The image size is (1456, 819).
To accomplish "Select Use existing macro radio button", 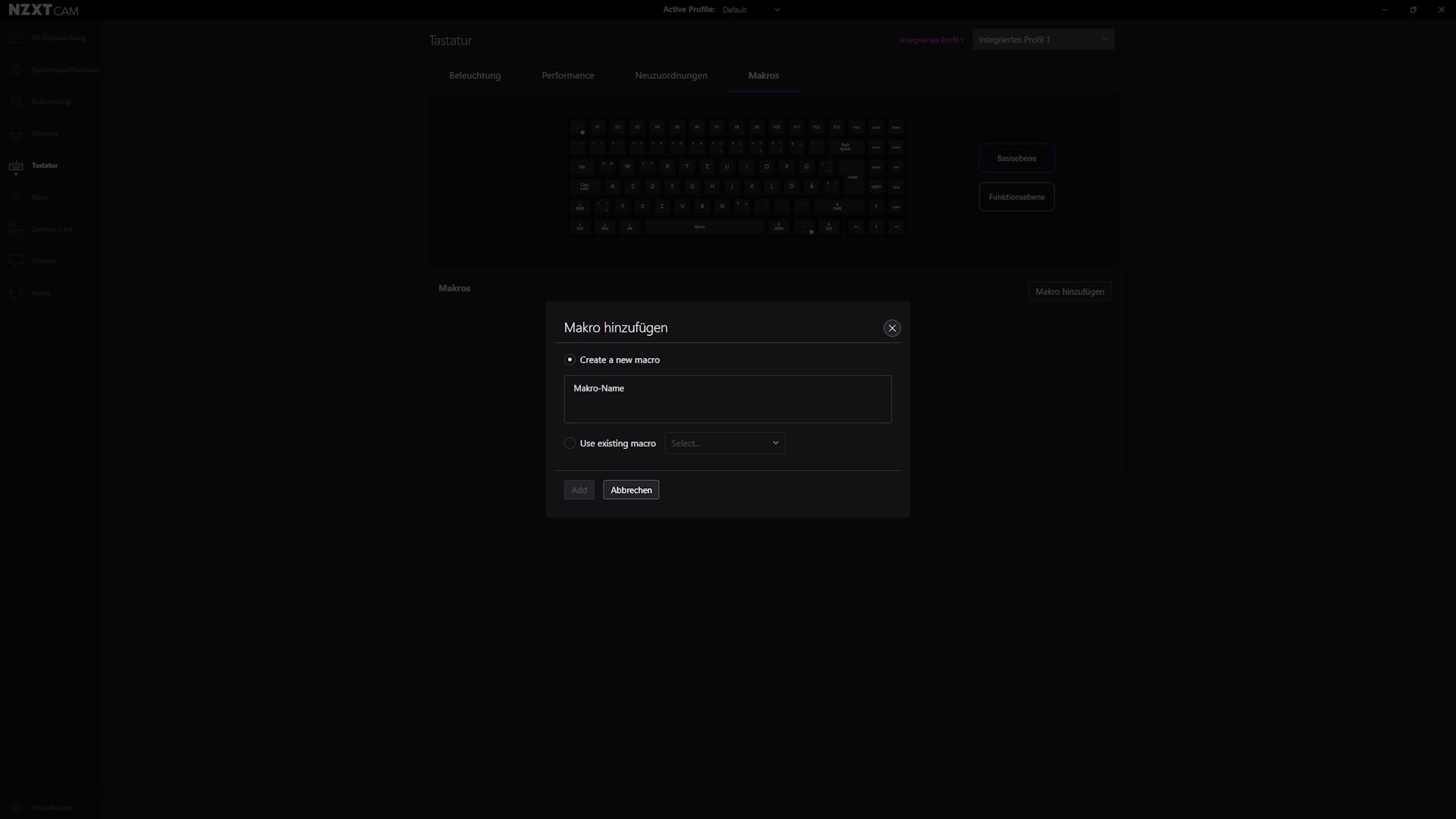I will click(569, 443).
